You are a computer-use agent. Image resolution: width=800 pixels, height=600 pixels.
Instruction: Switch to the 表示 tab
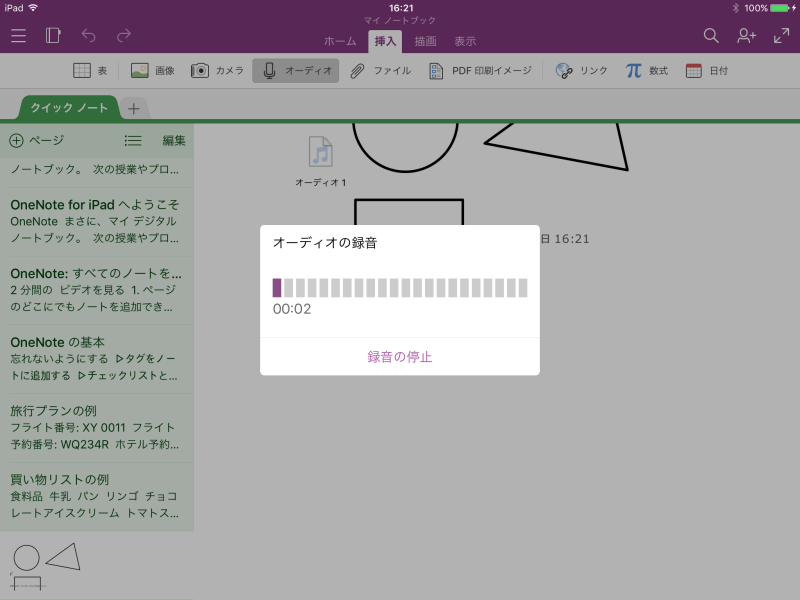[x=465, y=41]
